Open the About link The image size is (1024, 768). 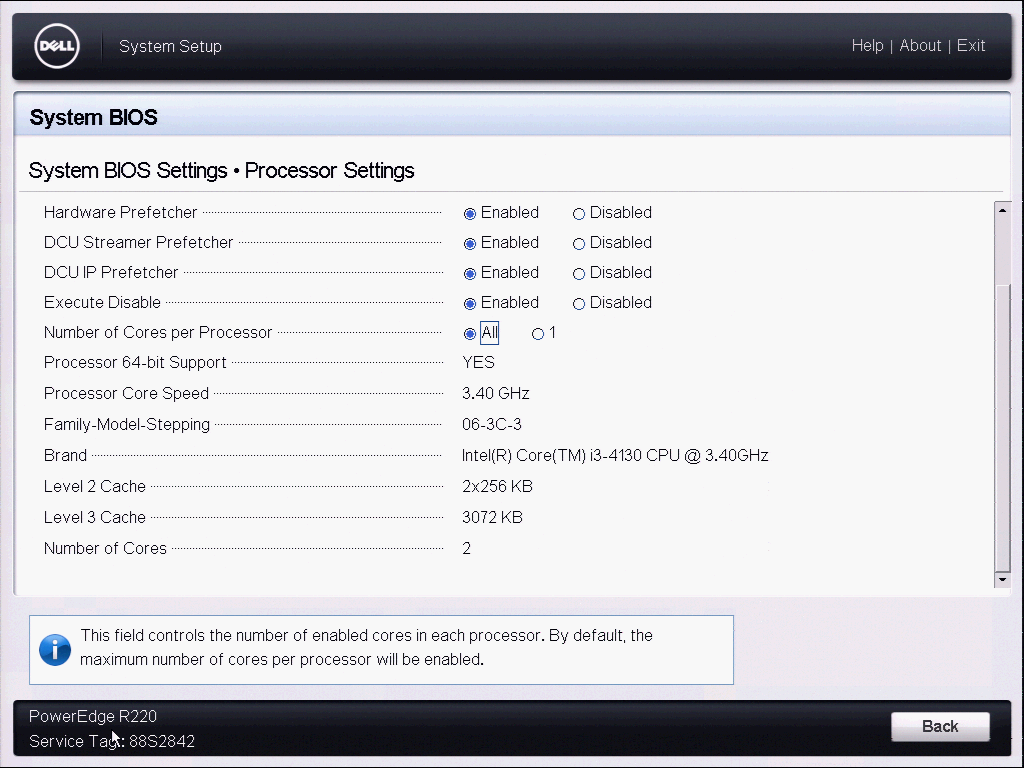coord(920,46)
